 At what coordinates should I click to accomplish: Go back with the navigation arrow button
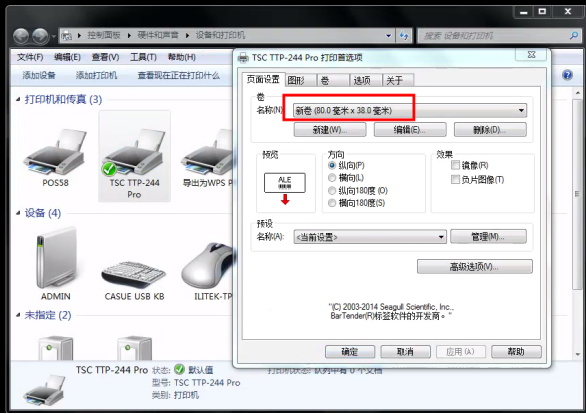click(x=21, y=36)
